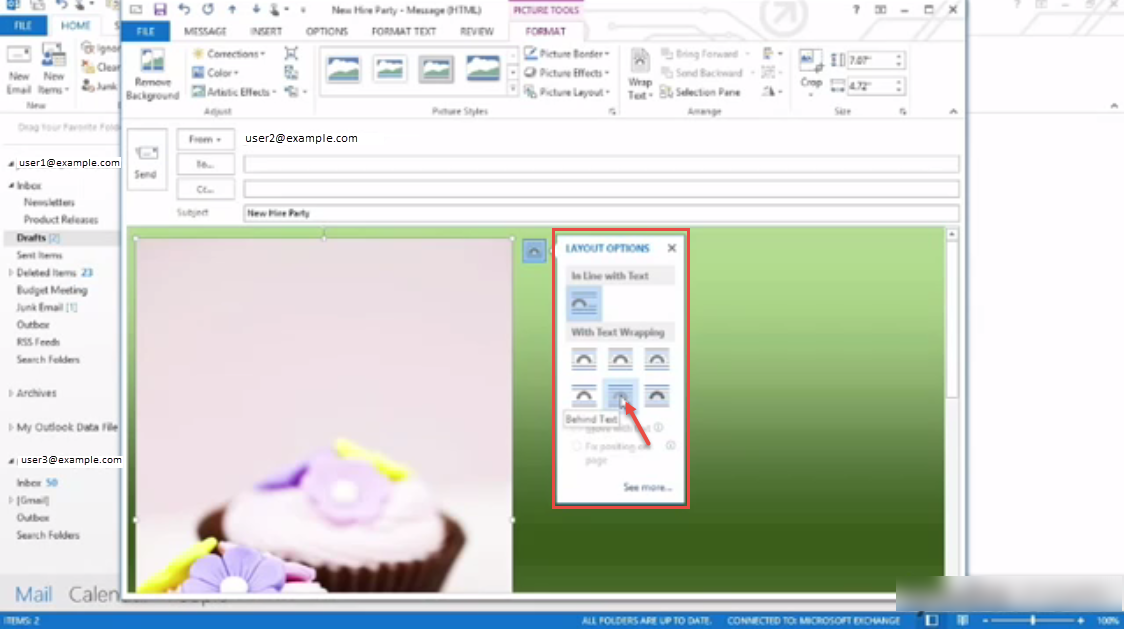
Task: Click the Cc... button
Action: click(x=205, y=189)
